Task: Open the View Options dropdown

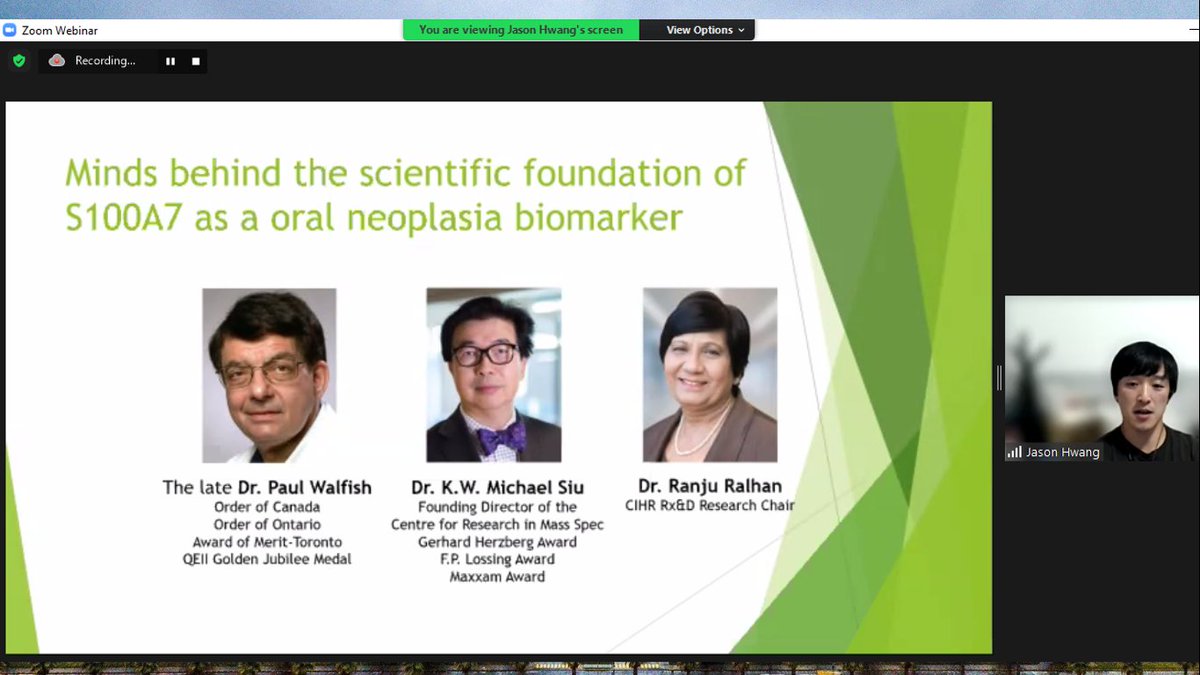Action: pos(705,30)
